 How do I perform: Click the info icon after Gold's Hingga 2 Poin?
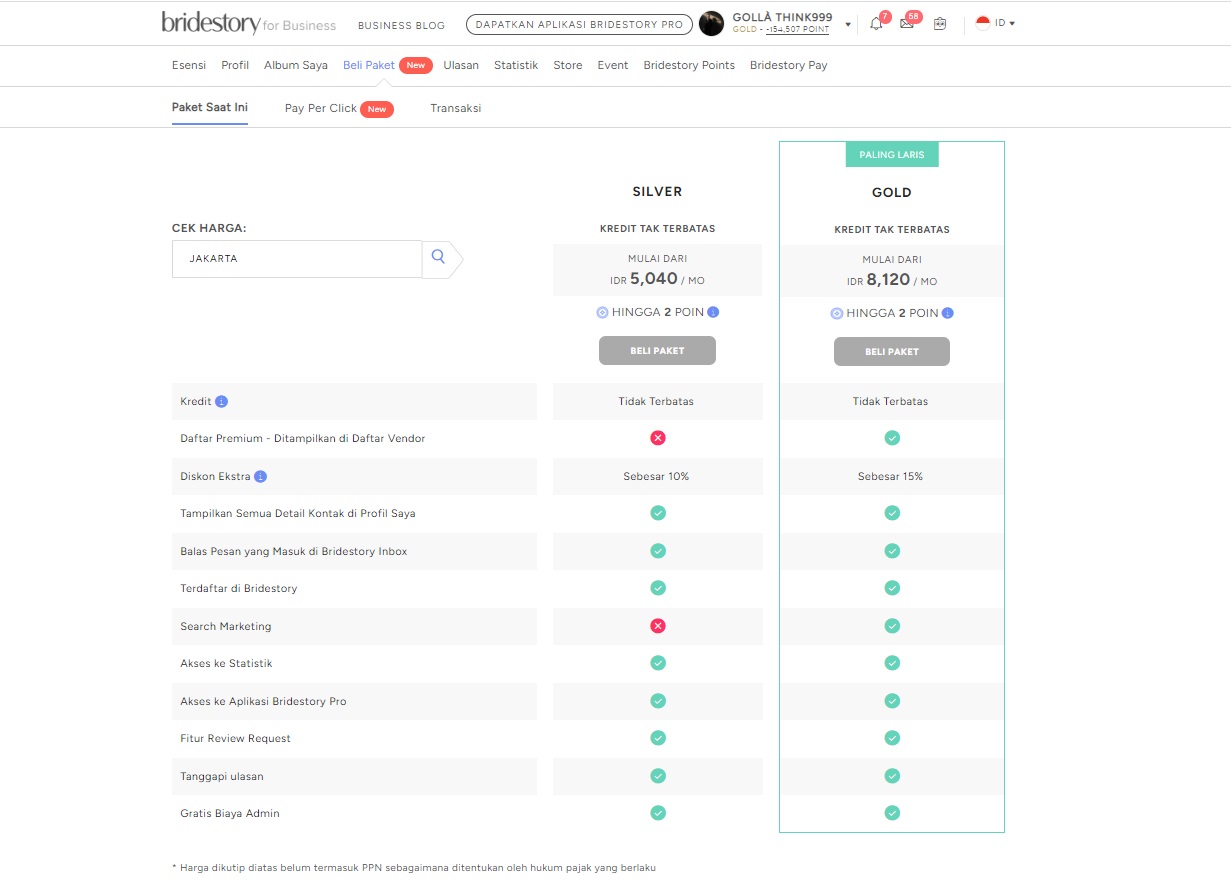(x=948, y=313)
